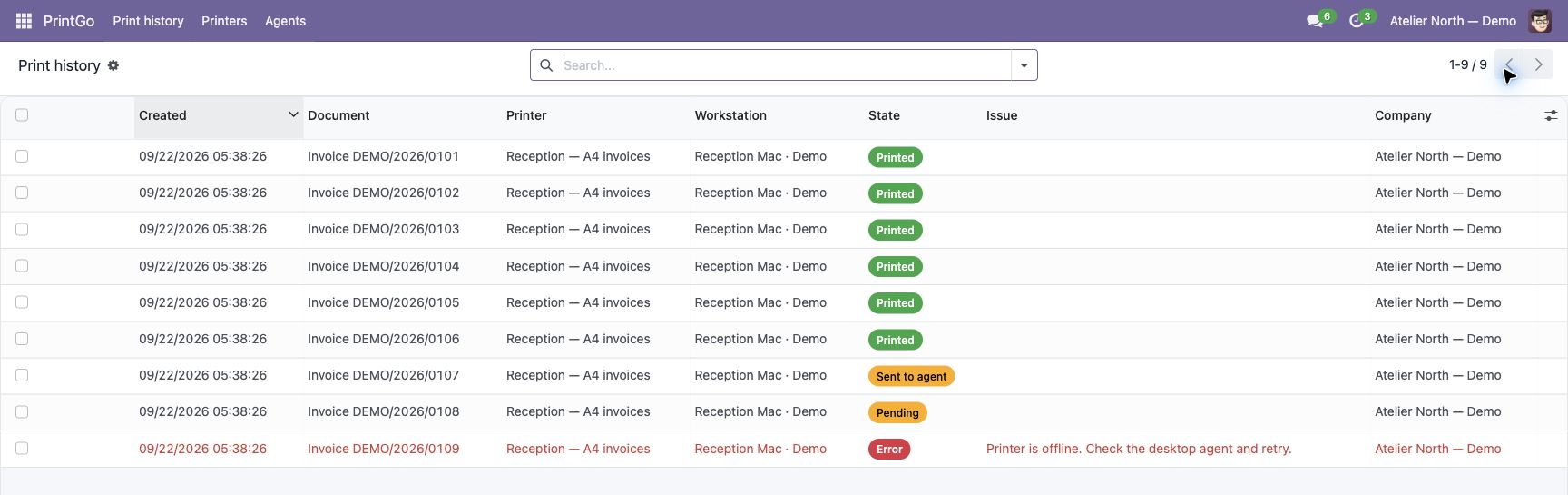Viewport: 1568px width, 495px height.
Task: Sort by the State column header
Action: (884, 115)
